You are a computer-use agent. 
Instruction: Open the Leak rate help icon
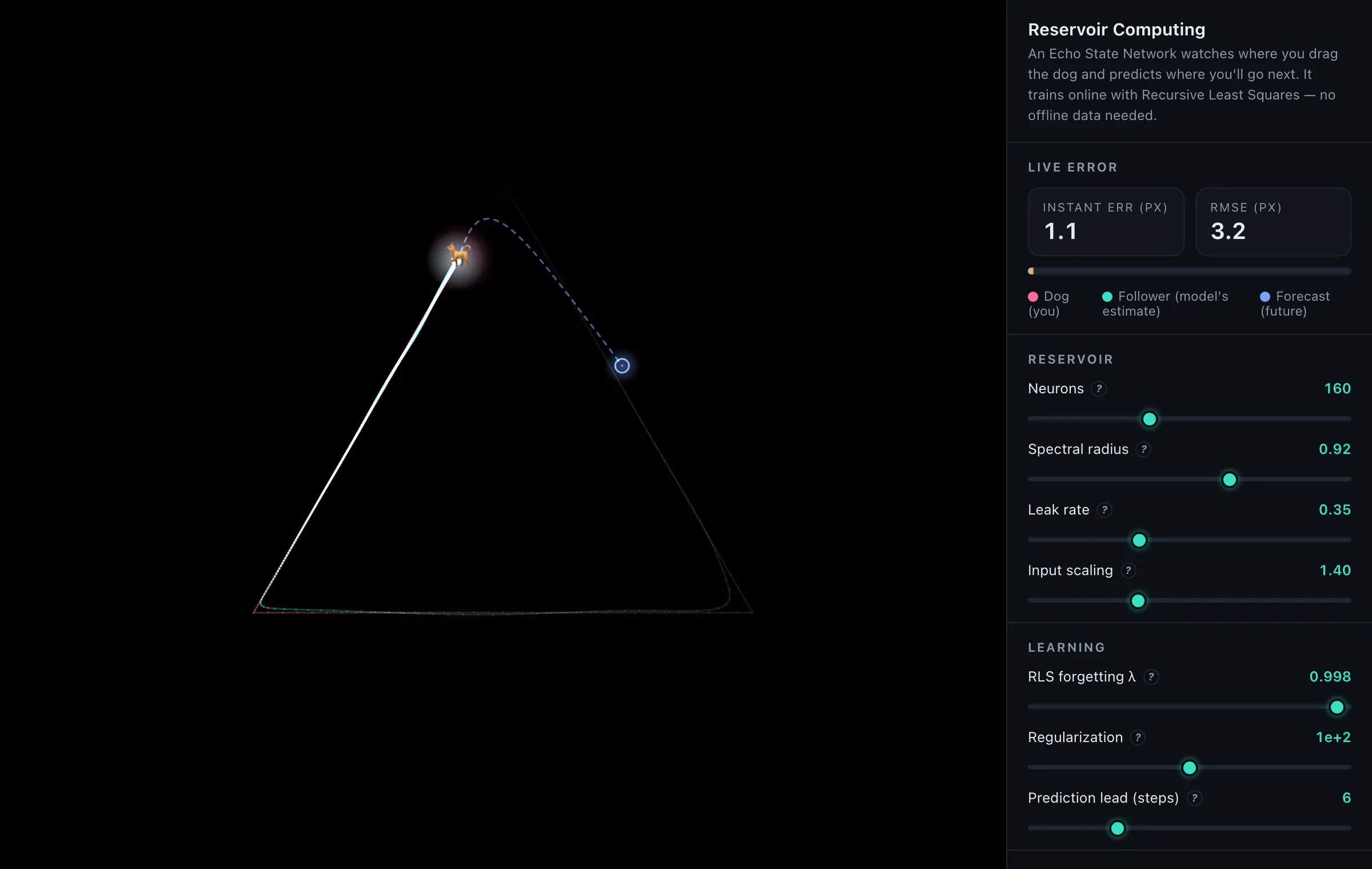(x=1104, y=510)
